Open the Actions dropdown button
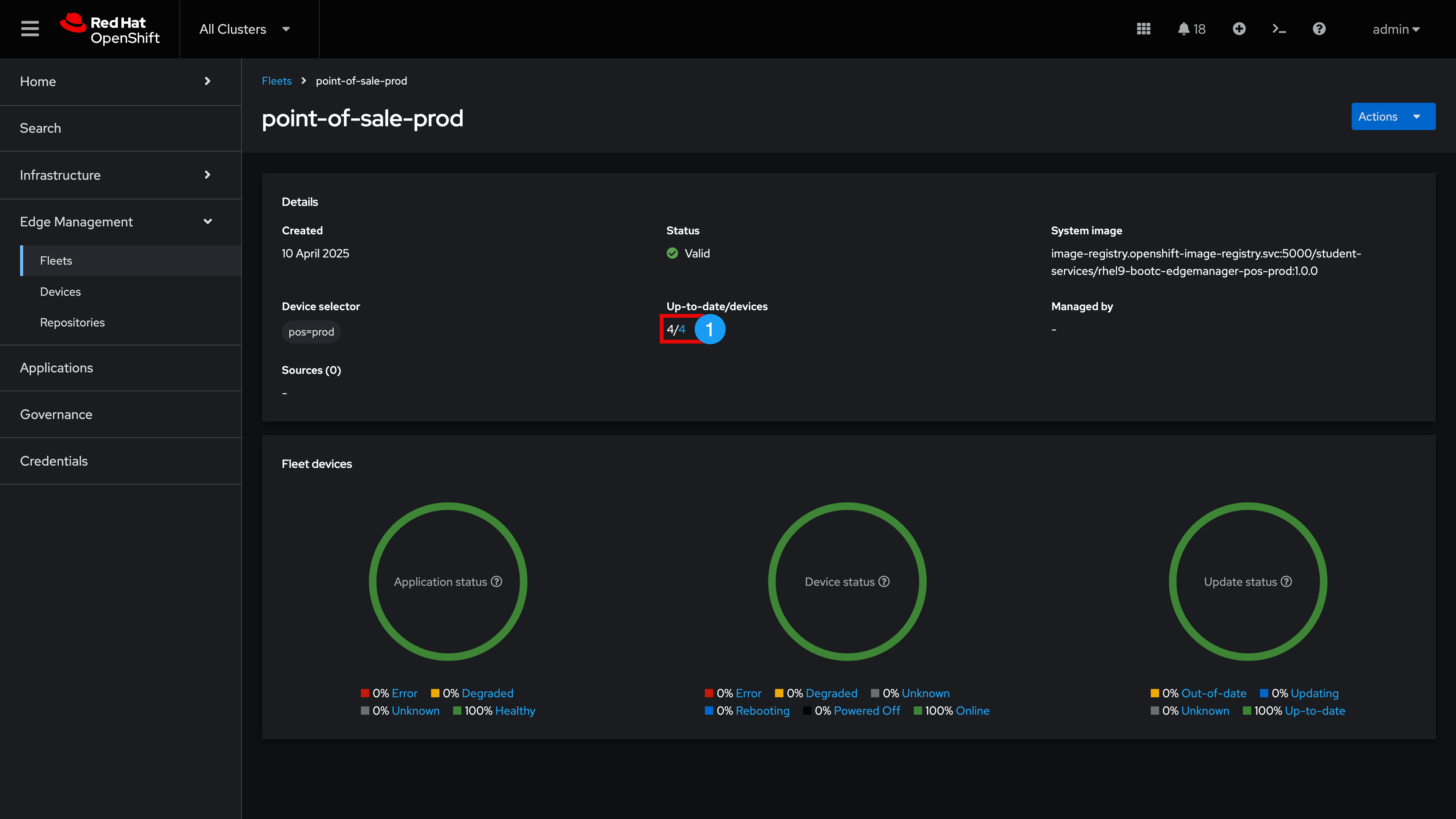 coord(1393,116)
